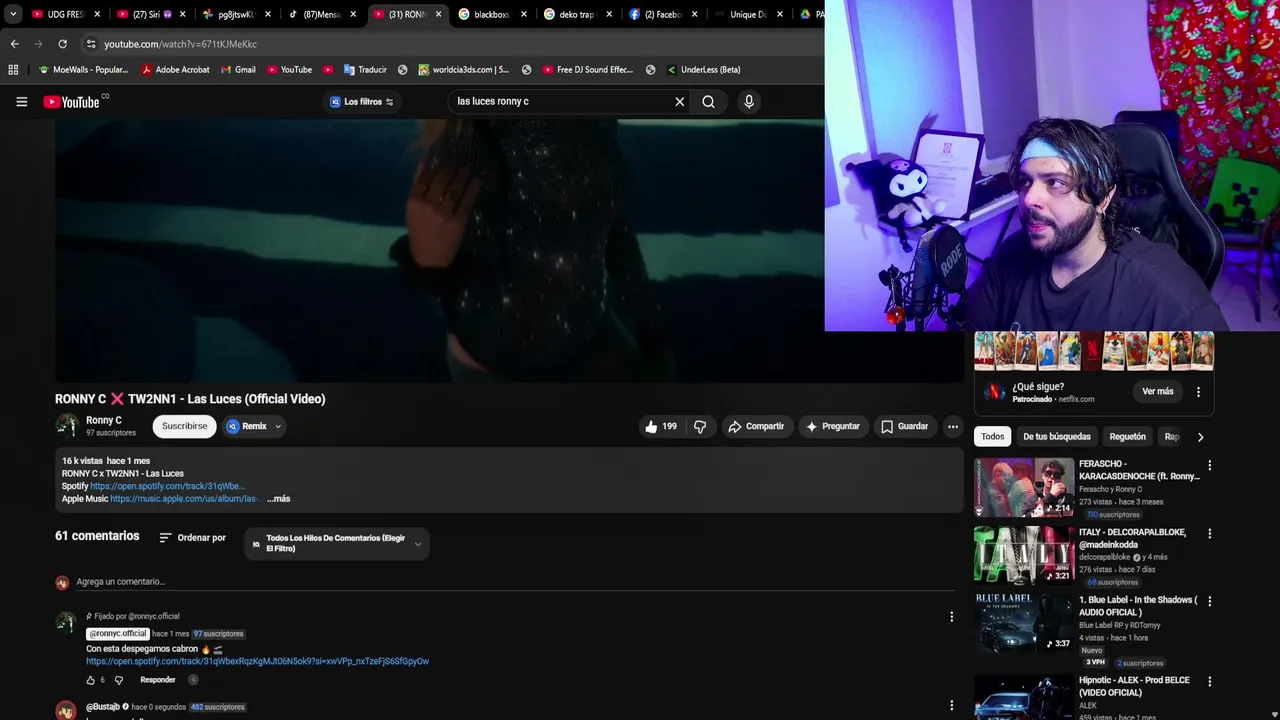Open site information icon in address bar

(x=91, y=44)
